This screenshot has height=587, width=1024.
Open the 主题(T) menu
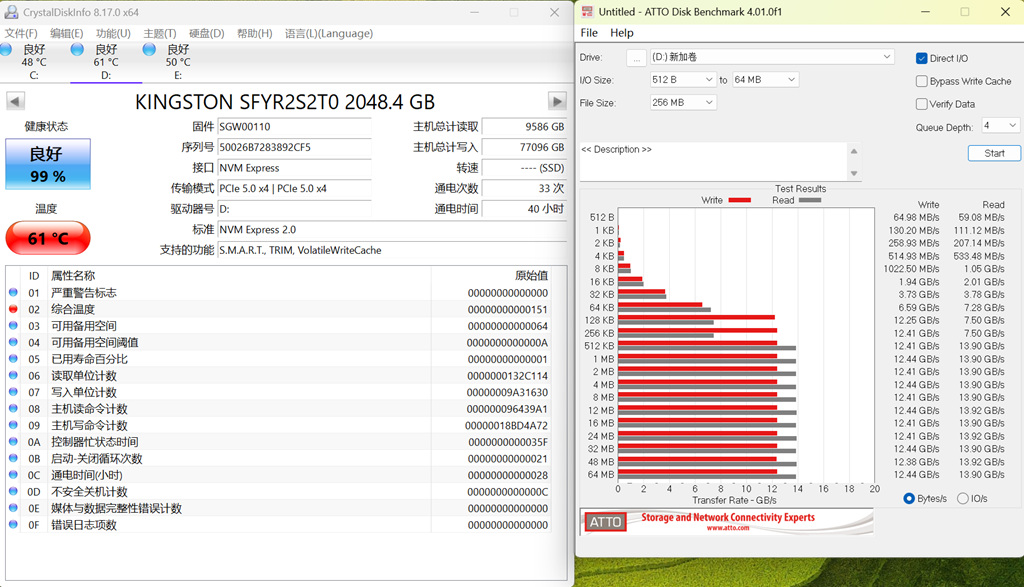pos(160,33)
